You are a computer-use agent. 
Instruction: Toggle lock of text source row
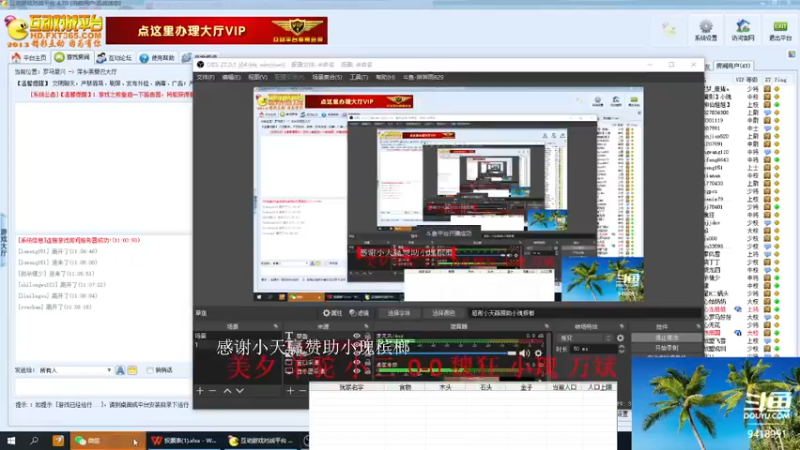coord(367,336)
